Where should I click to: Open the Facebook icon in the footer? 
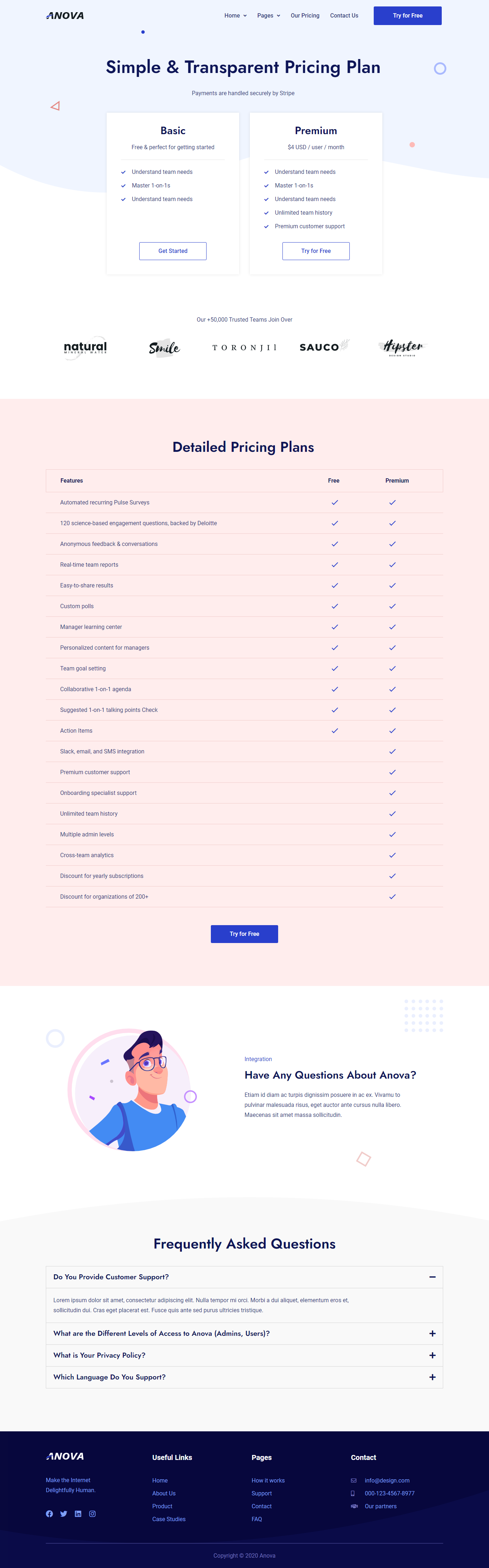49,1514
